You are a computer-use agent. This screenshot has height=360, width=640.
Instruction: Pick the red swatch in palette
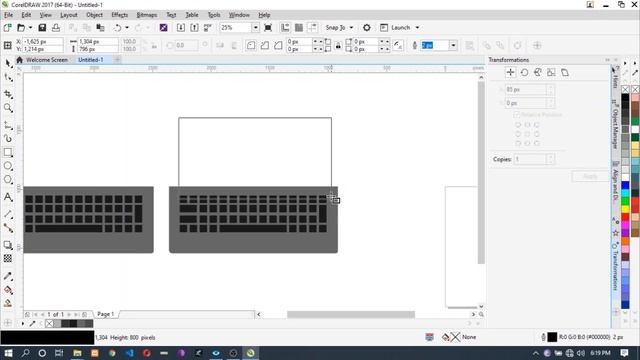point(625,217)
